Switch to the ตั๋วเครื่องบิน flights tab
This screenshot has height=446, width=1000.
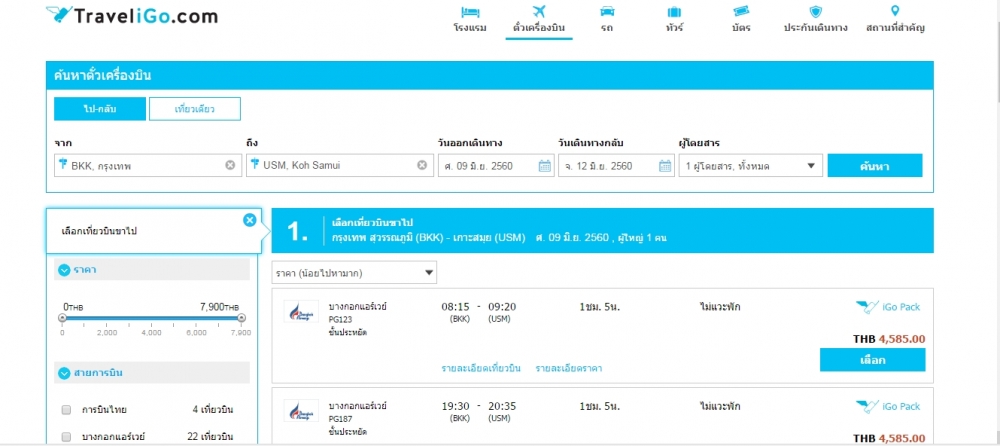coord(538,18)
